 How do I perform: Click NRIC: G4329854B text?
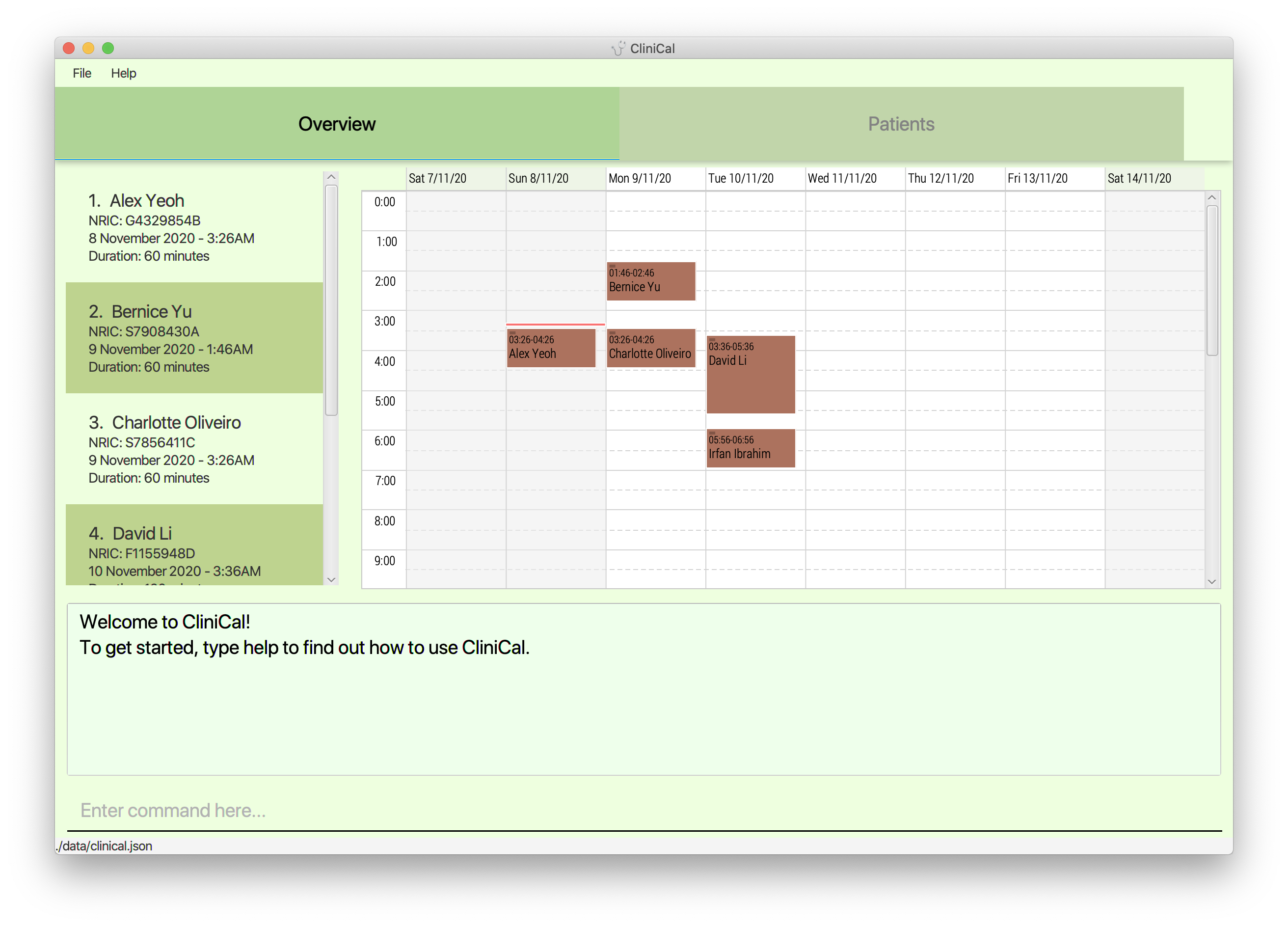[x=144, y=220]
